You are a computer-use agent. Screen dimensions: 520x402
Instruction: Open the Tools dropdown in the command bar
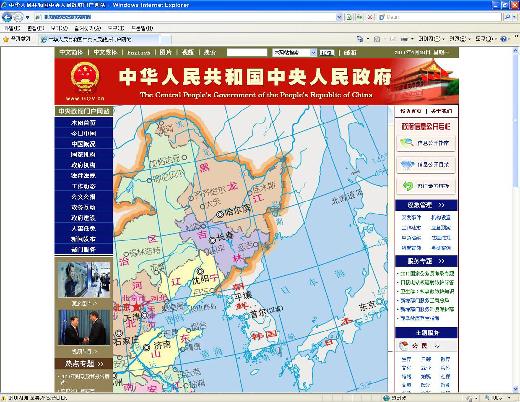(485, 39)
